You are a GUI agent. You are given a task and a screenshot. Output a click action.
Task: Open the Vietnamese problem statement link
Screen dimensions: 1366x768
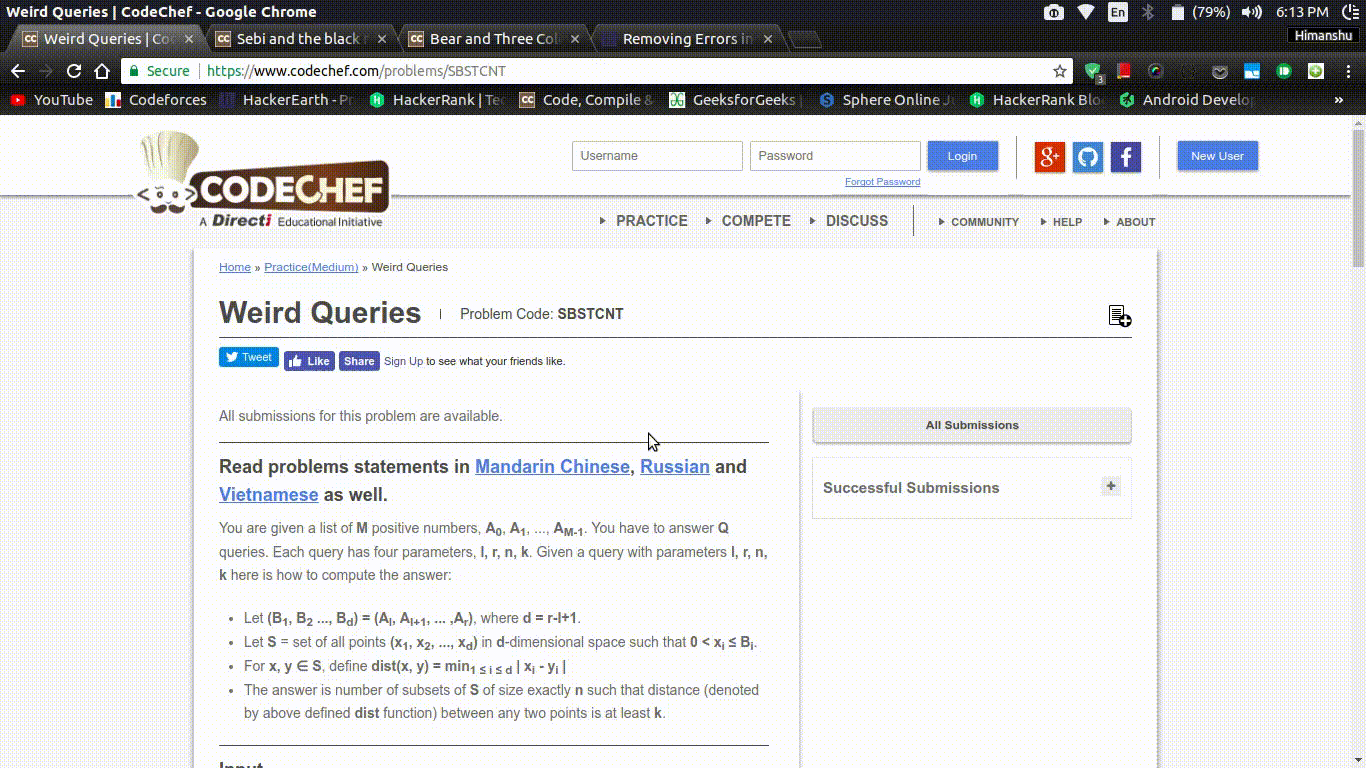tap(269, 495)
